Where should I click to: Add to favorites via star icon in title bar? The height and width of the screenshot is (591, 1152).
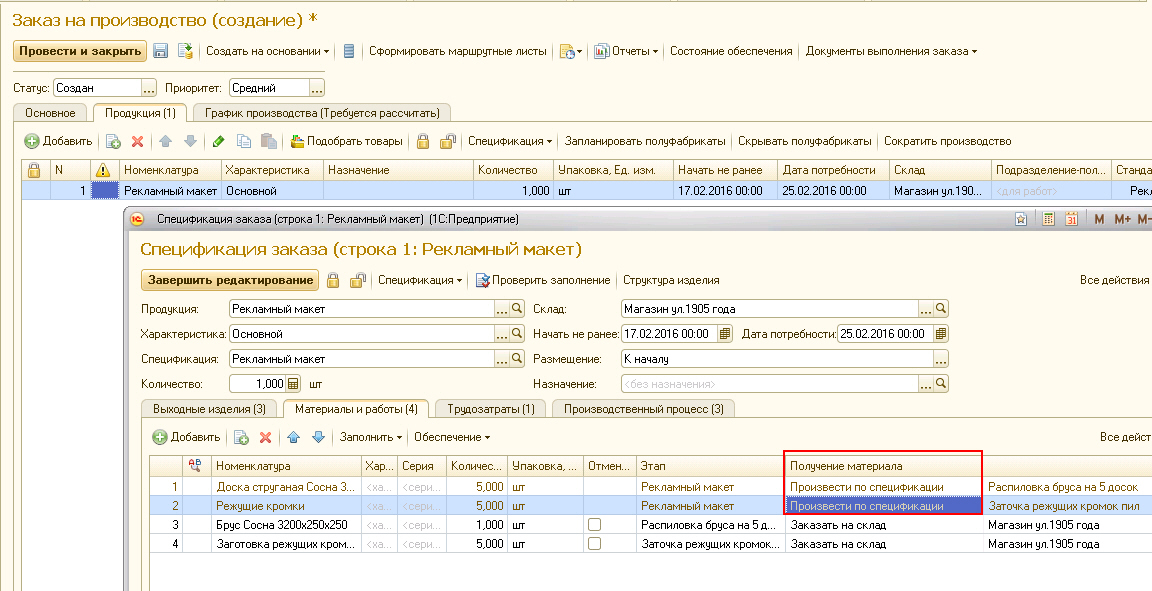point(1020,219)
